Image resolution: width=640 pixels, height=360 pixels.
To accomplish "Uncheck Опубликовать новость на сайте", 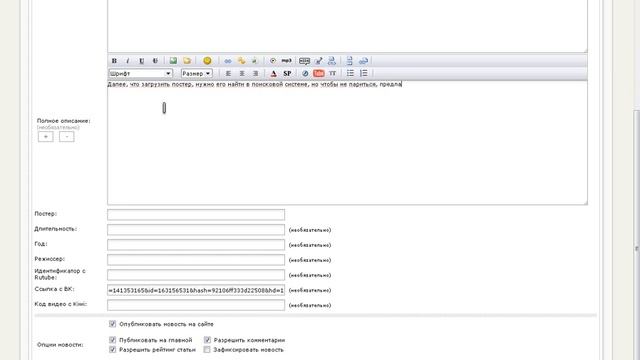I will pyautogui.click(x=113, y=324).
